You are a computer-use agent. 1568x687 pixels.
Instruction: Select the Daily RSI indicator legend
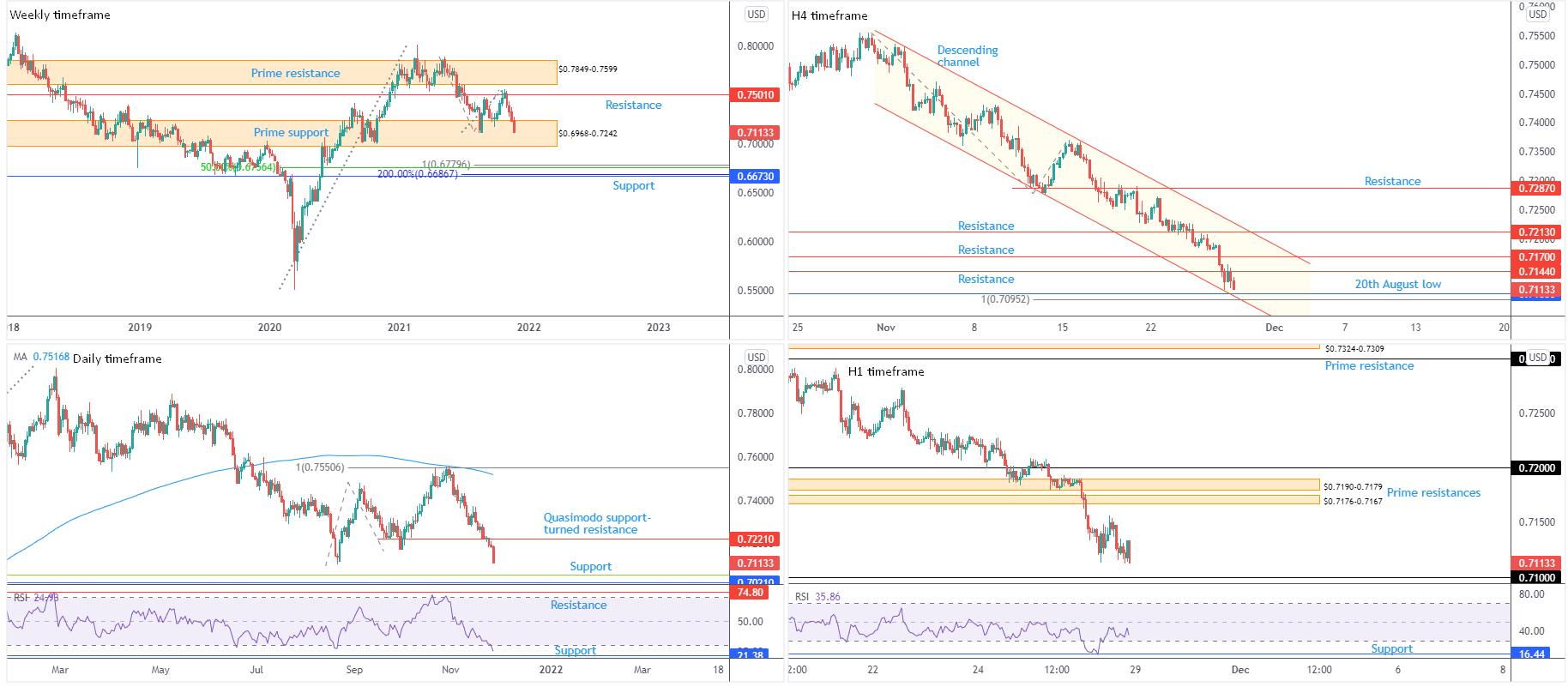coord(36,598)
